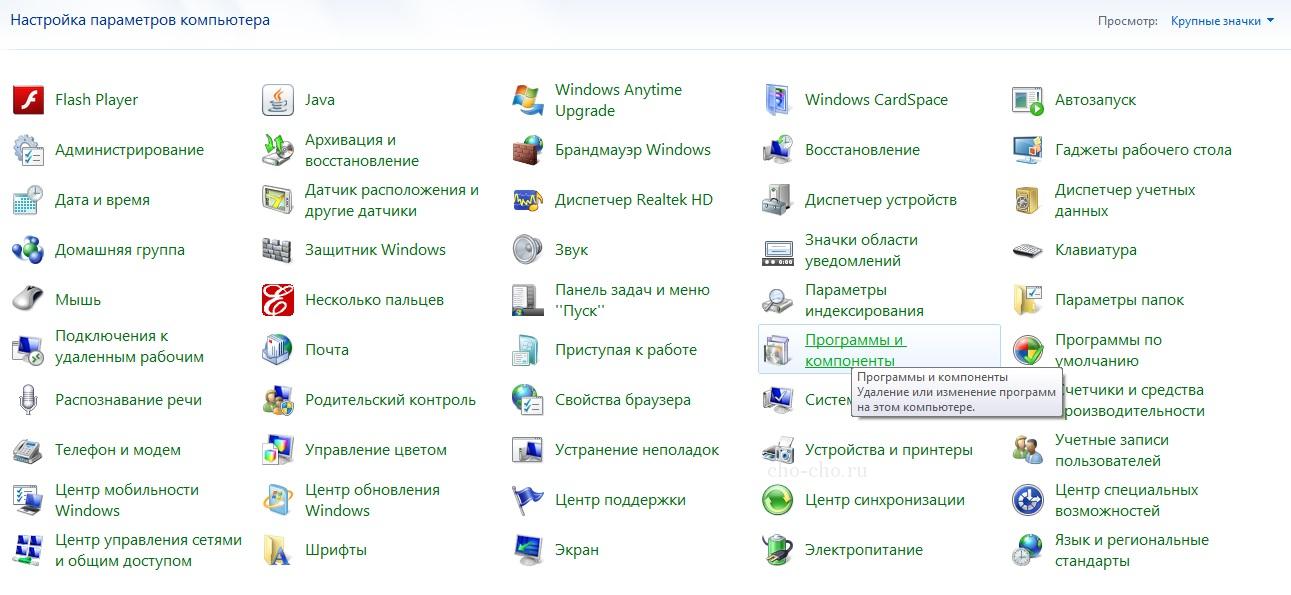
Task: Open the Крупные значки view dropdown
Action: 1222,21
